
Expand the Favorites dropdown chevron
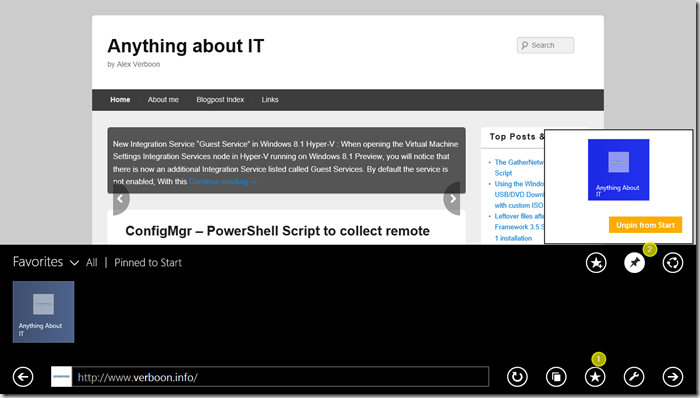pyautogui.click(x=74, y=263)
